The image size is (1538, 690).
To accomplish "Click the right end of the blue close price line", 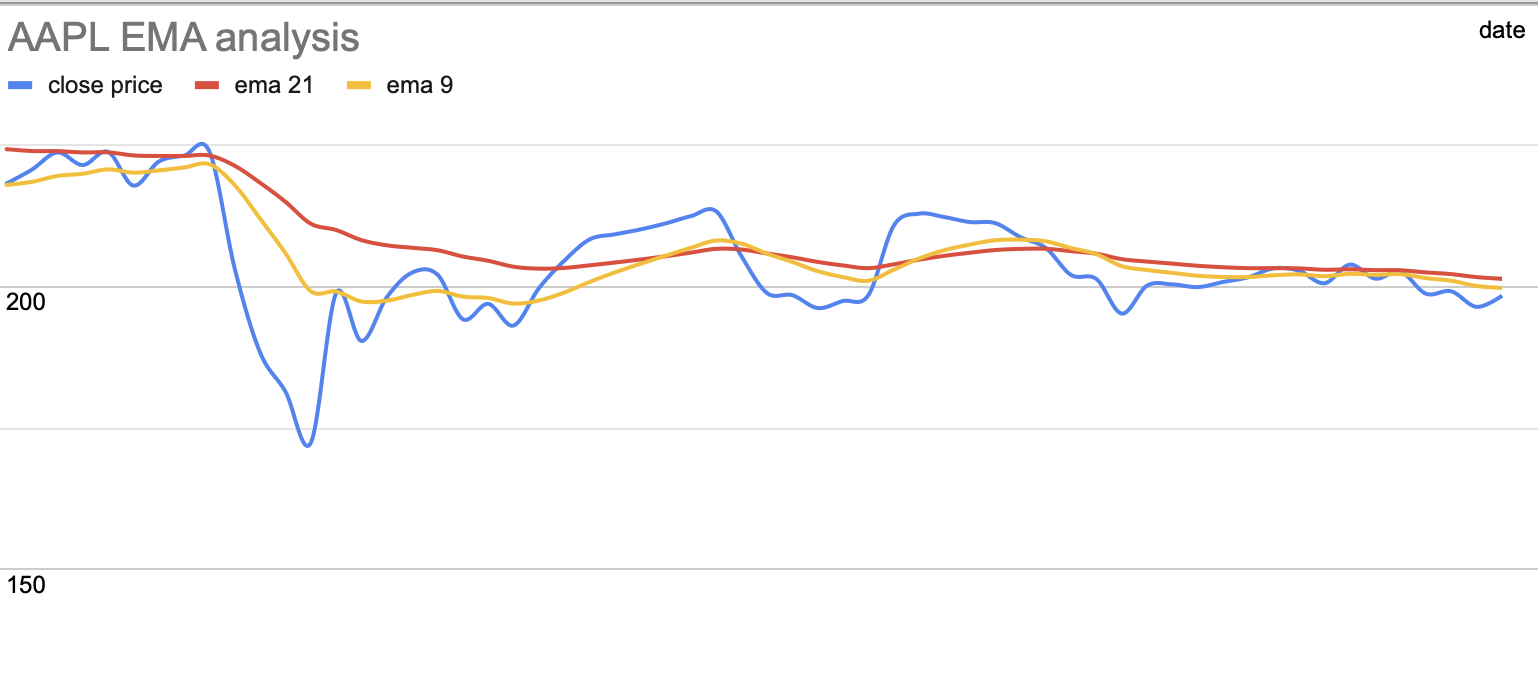I will click(1501, 296).
